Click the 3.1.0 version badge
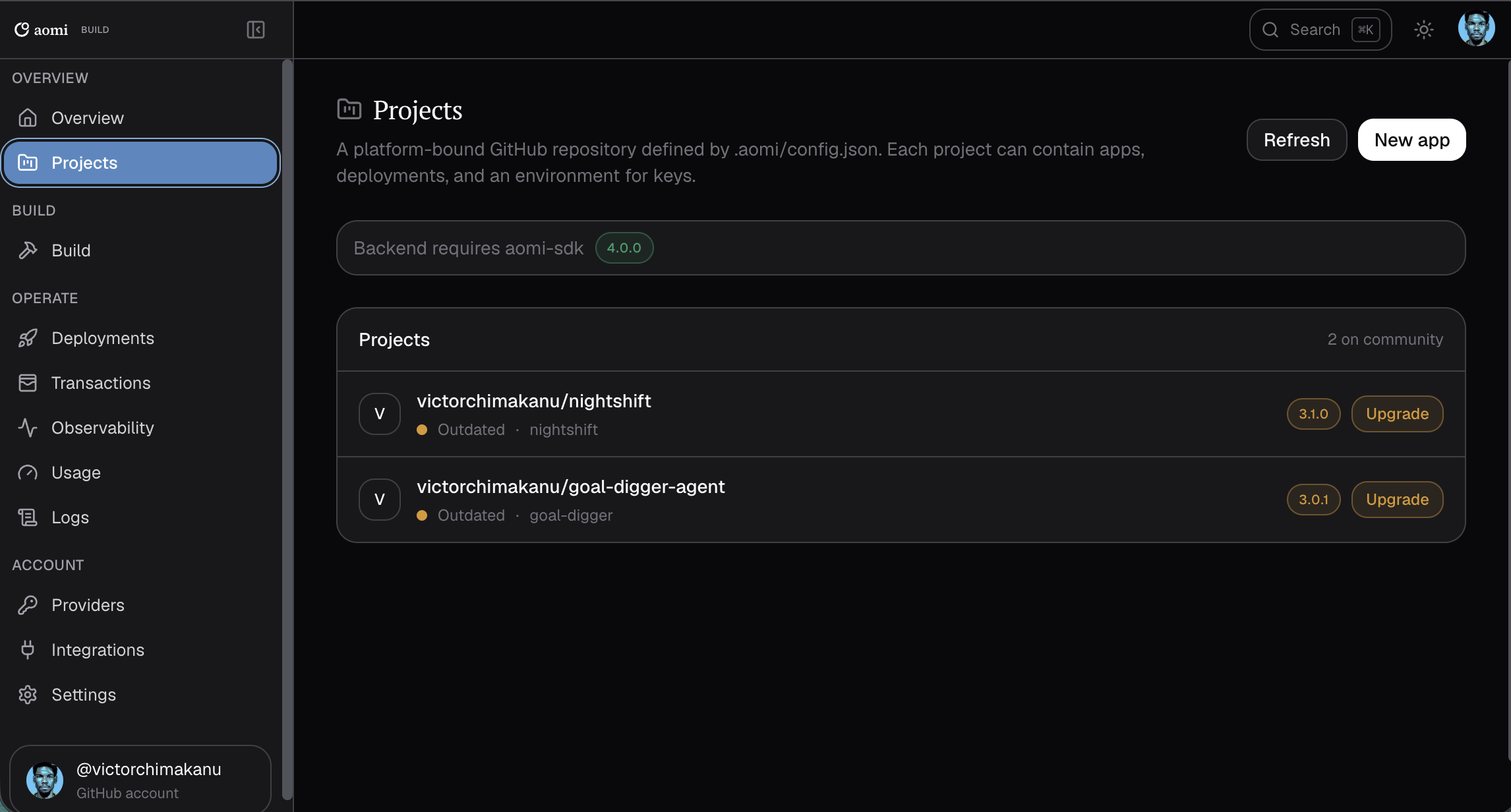The height and width of the screenshot is (812, 1511). click(1314, 414)
